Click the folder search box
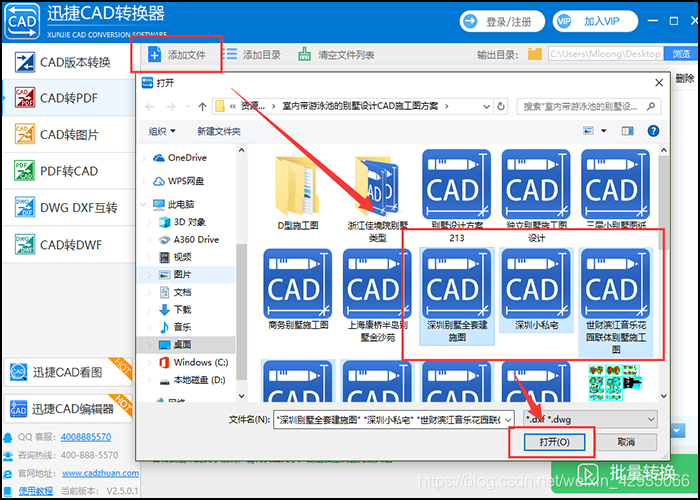 (588, 107)
